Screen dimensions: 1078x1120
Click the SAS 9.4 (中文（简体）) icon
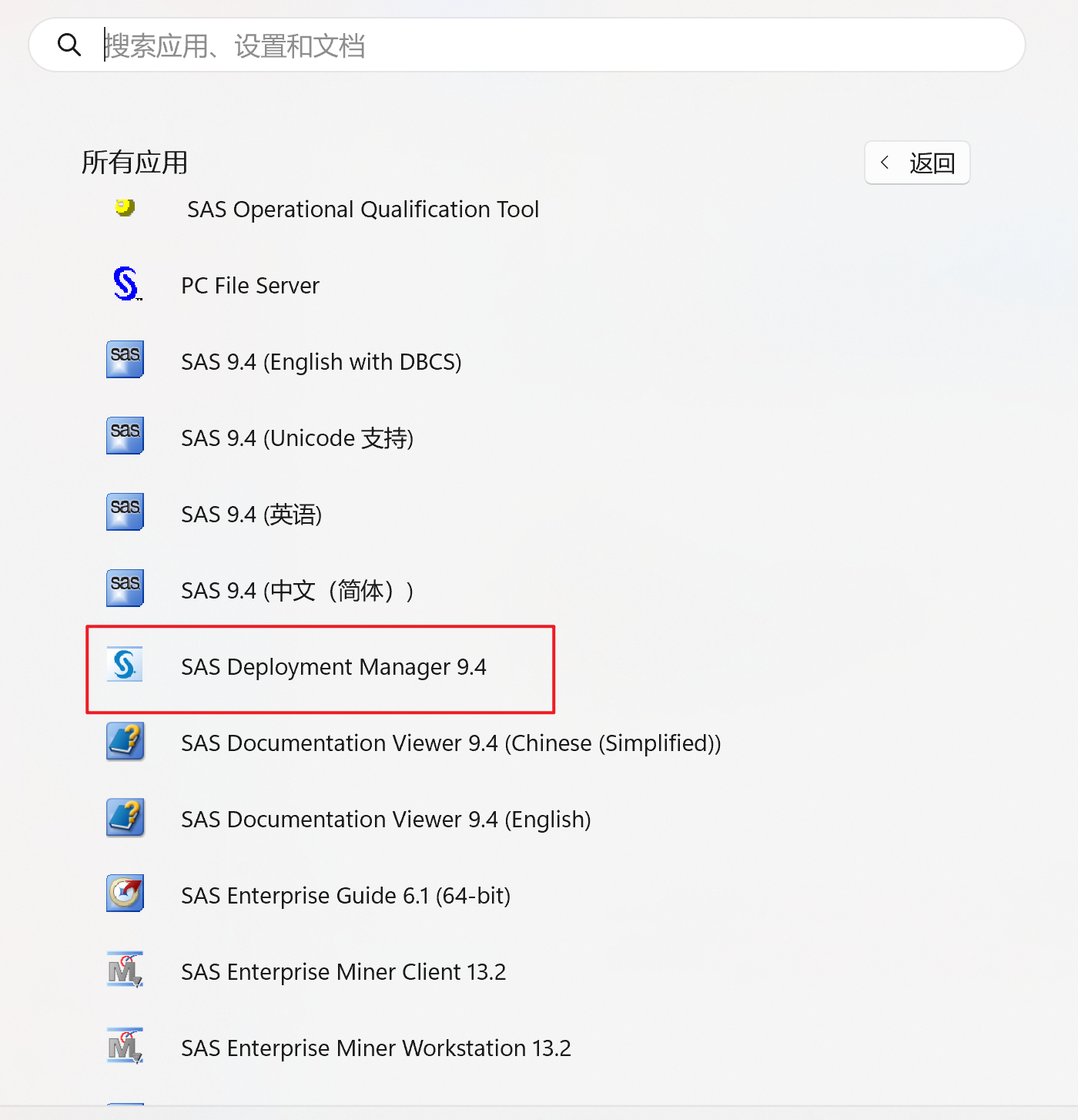tap(125, 589)
